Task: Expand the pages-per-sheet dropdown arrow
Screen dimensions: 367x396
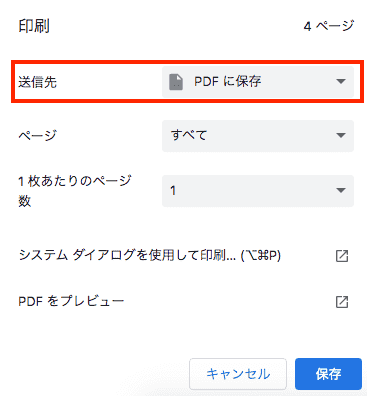Action: (x=341, y=190)
